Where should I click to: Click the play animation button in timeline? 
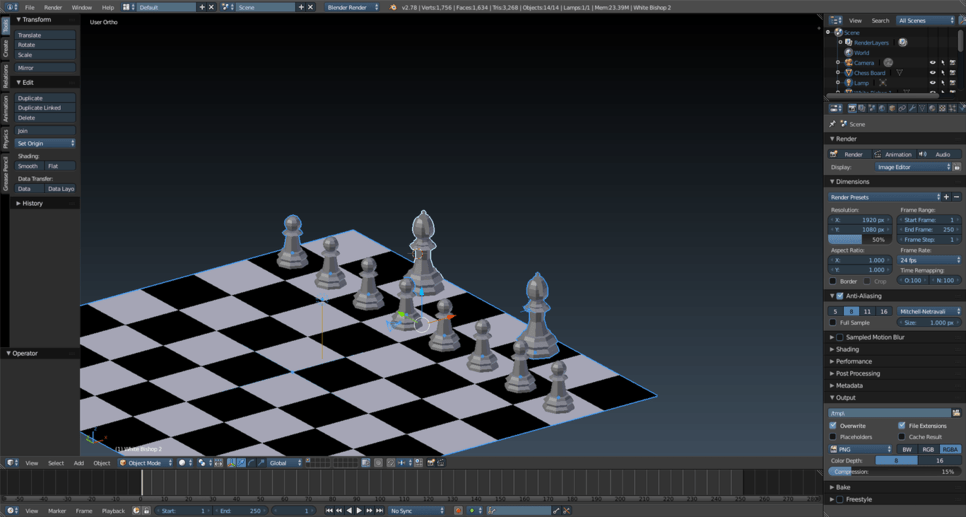coord(359,510)
